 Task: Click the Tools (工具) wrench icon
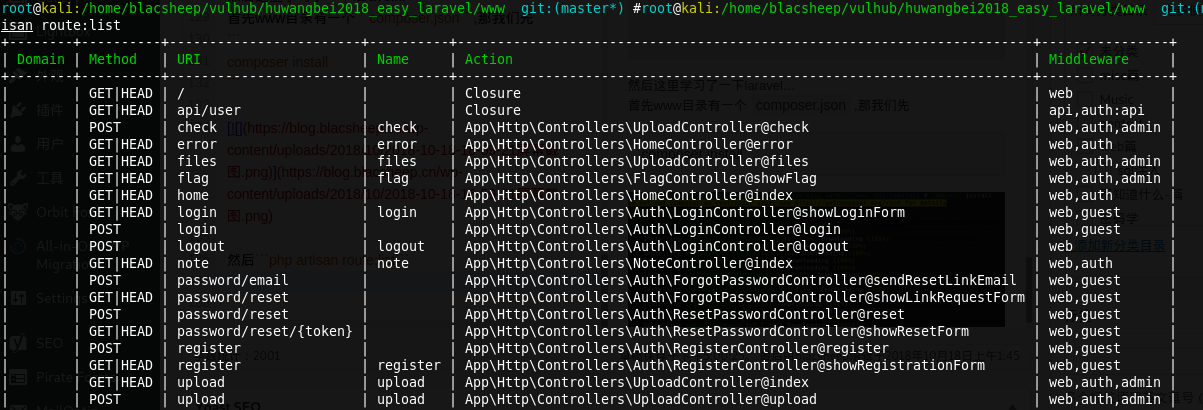[19, 178]
